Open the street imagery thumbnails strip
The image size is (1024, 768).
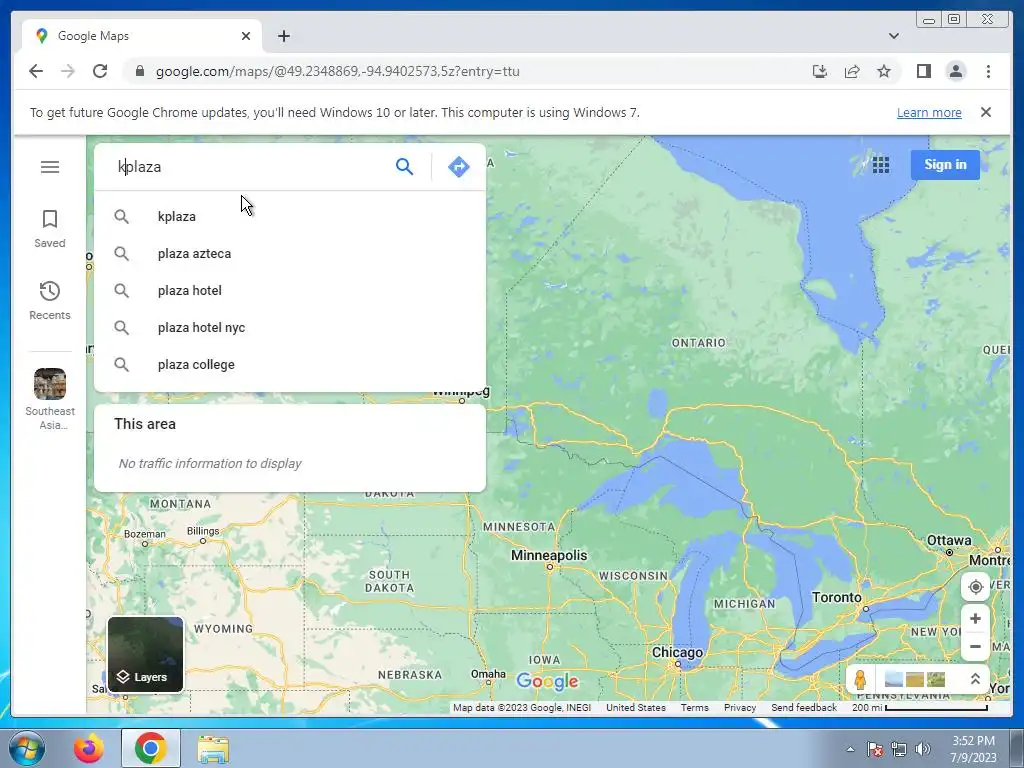pyautogui.click(x=914, y=680)
